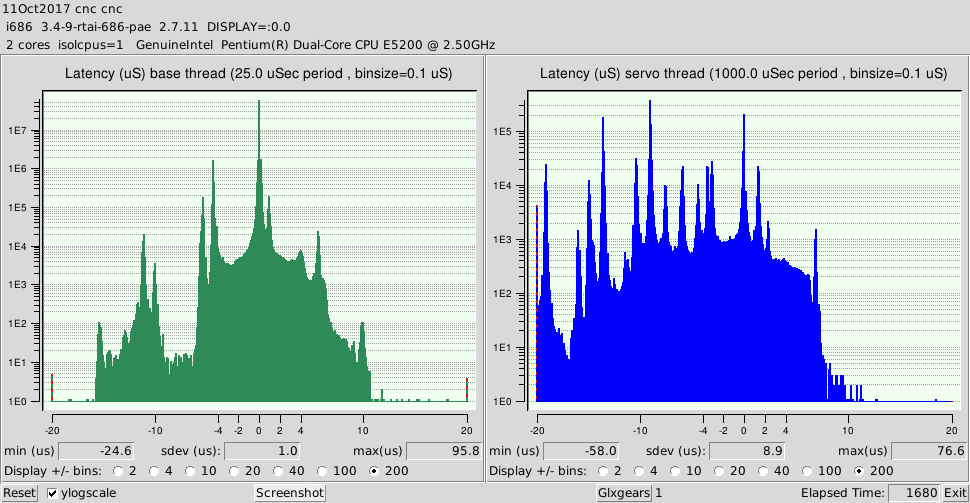The width and height of the screenshot is (970, 503).
Task: Click the 'isolcpus=1' text
Action: [91, 45]
